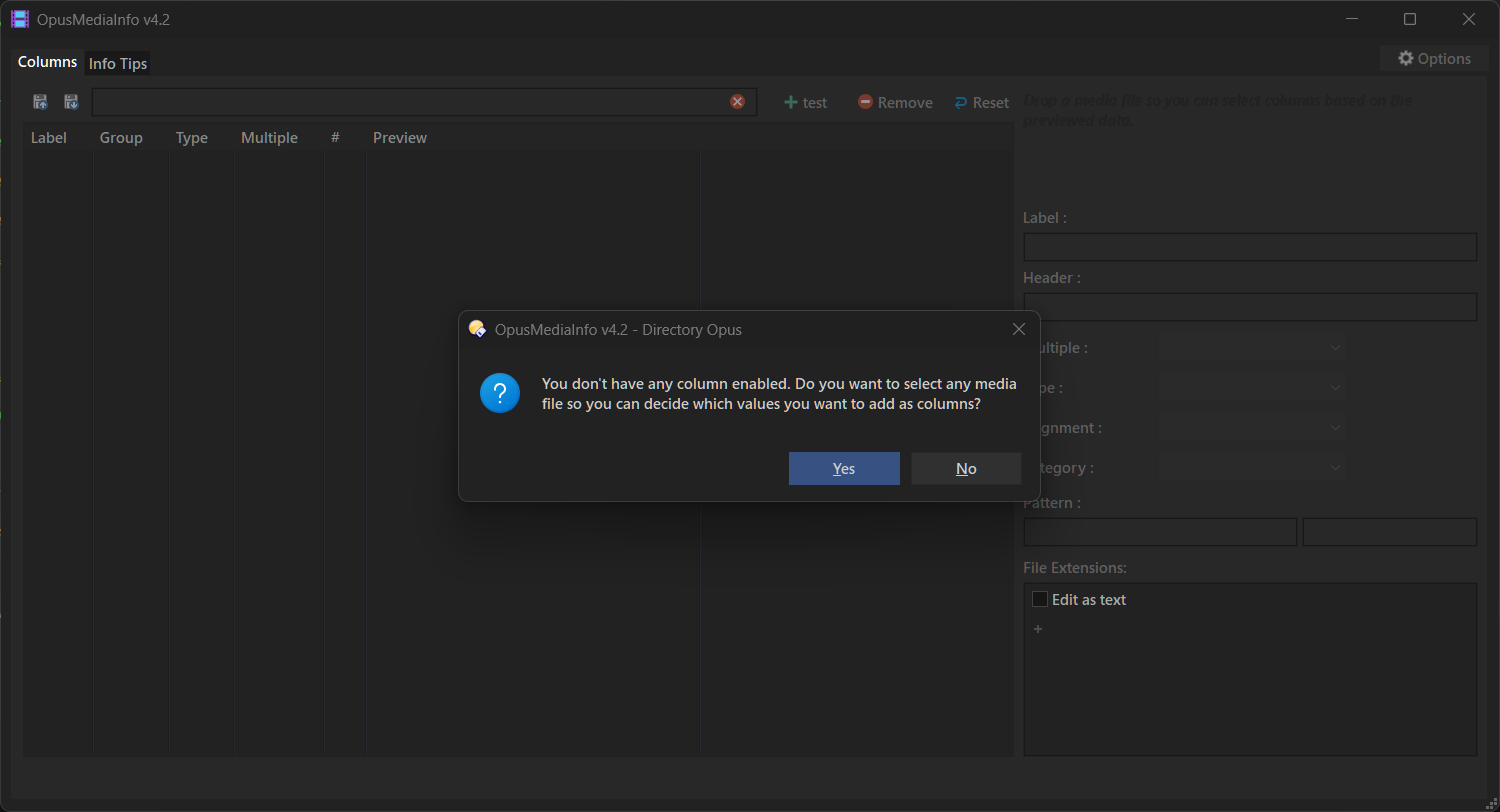Switch to the Info Tips tab

click(x=118, y=64)
